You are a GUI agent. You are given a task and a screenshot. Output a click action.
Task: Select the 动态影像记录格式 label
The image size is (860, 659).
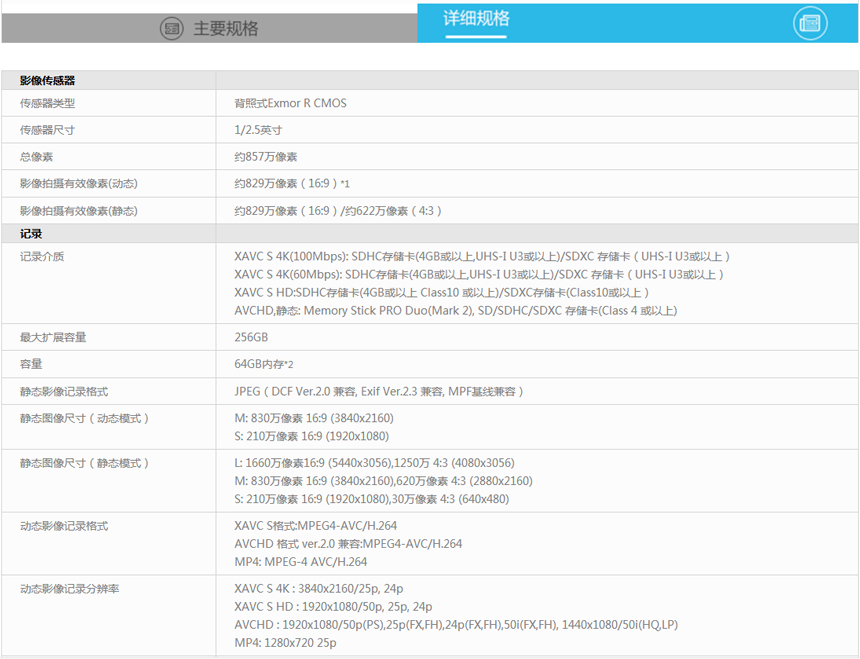tap(64, 526)
